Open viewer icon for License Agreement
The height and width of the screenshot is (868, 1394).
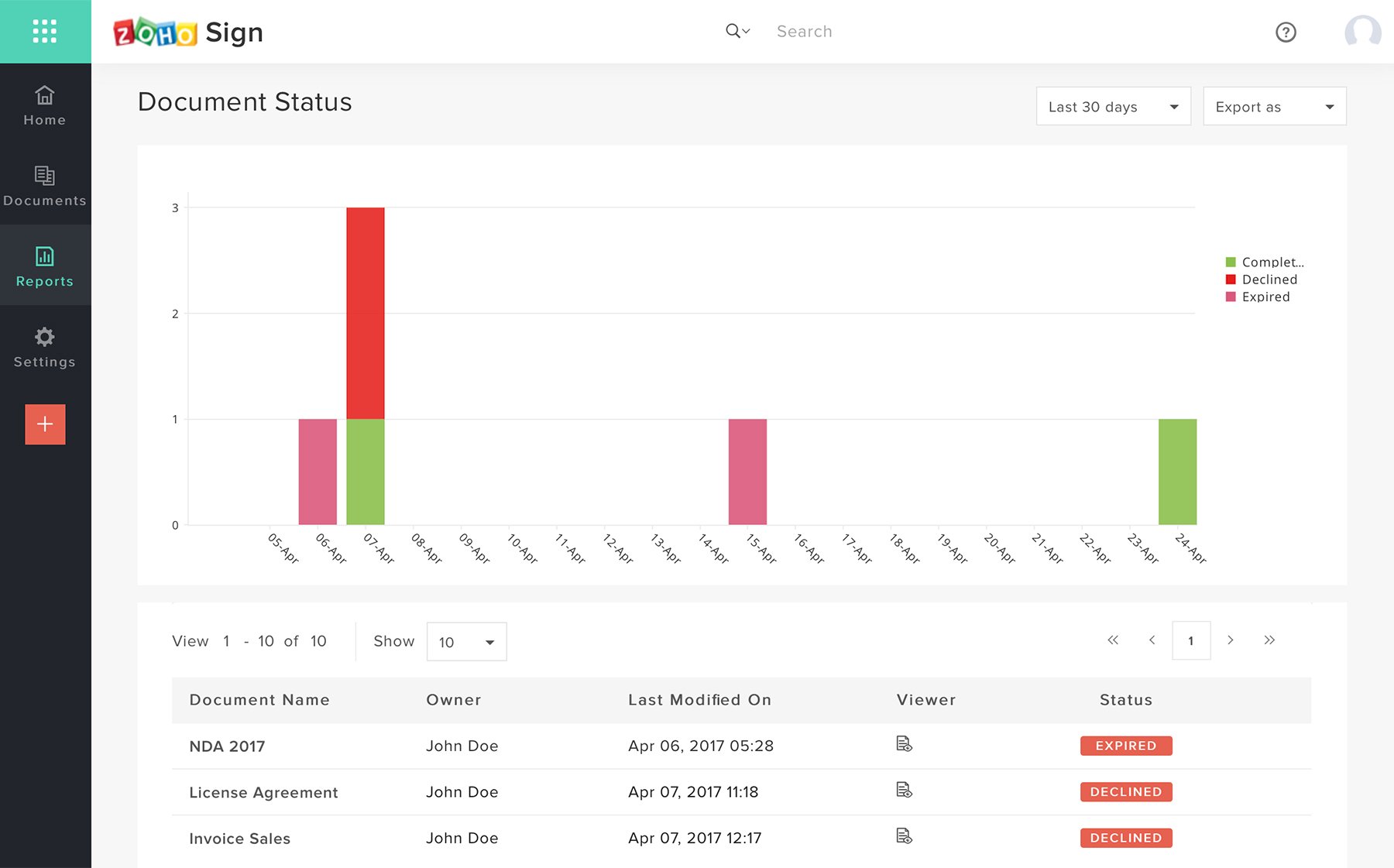[904, 790]
